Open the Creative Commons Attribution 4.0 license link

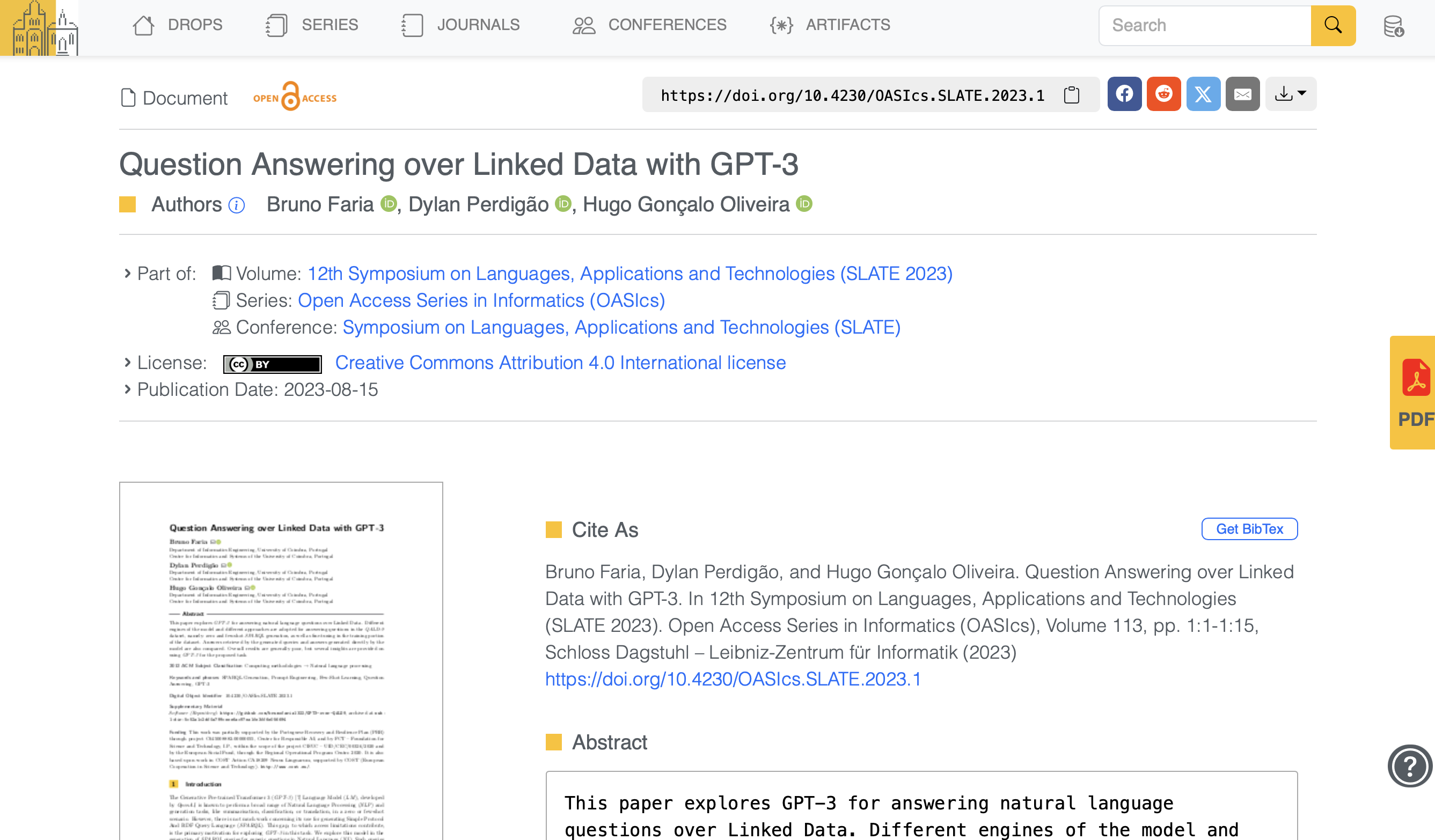point(560,363)
